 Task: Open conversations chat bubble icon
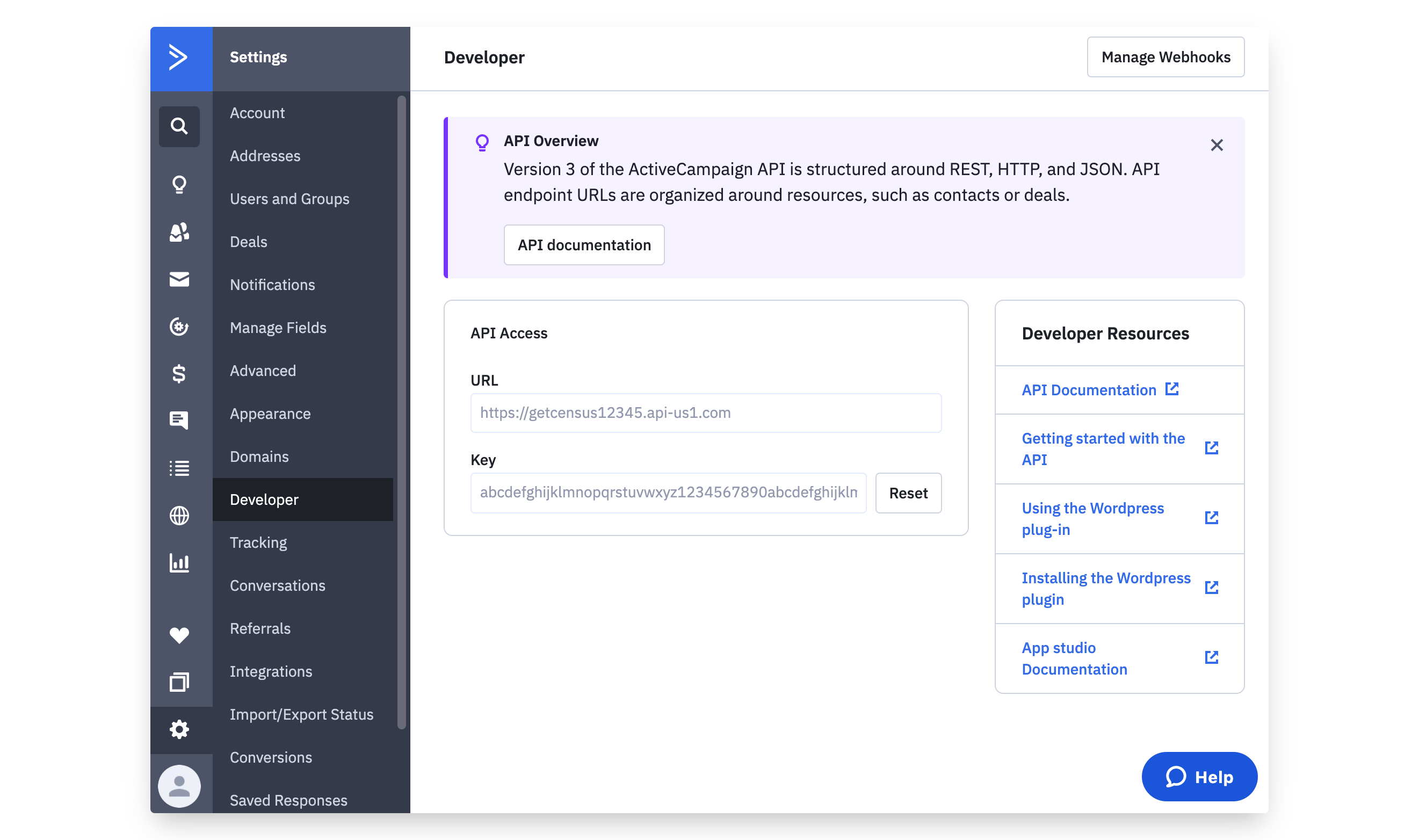pos(179,420)
